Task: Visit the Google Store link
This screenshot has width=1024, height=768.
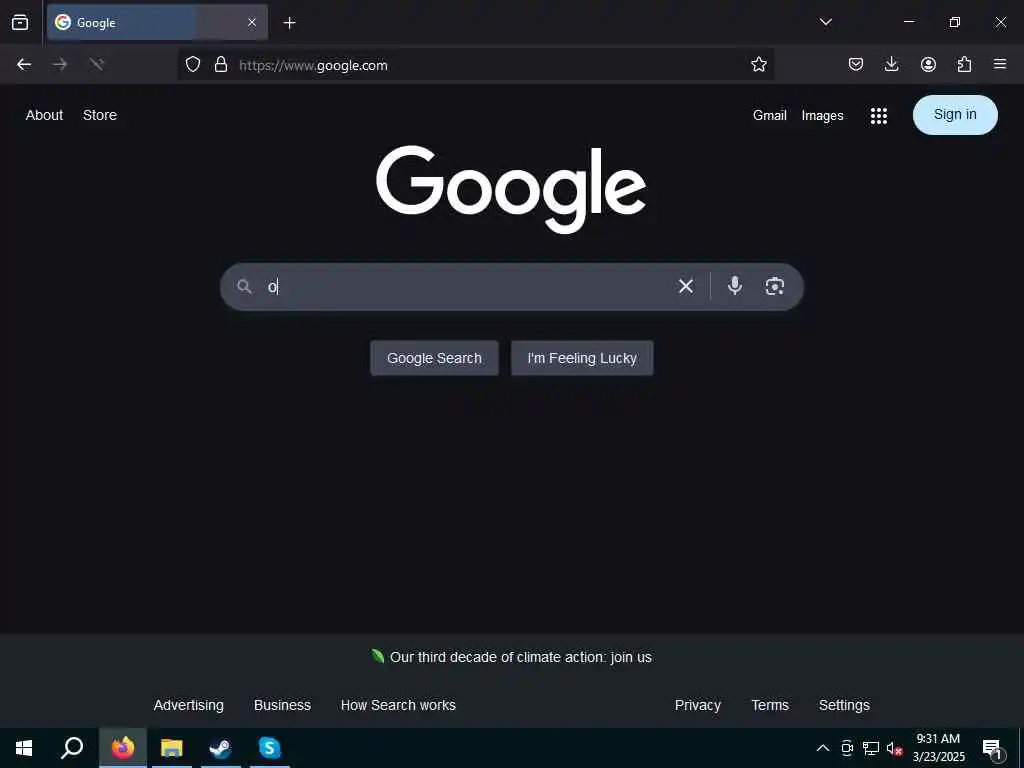Action: 100,115
